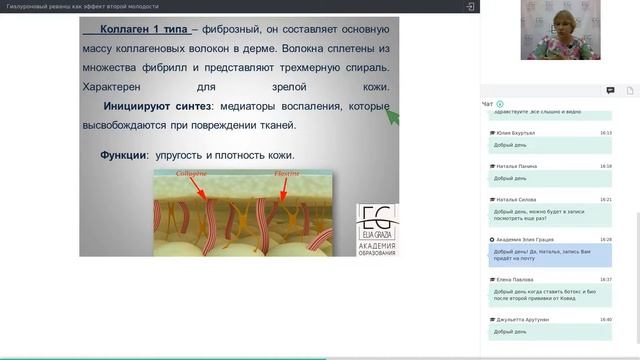Viewport: 640px width, 360px height.
Task: Click the student icon beside Наталья Силова
Action: point(492,200)
